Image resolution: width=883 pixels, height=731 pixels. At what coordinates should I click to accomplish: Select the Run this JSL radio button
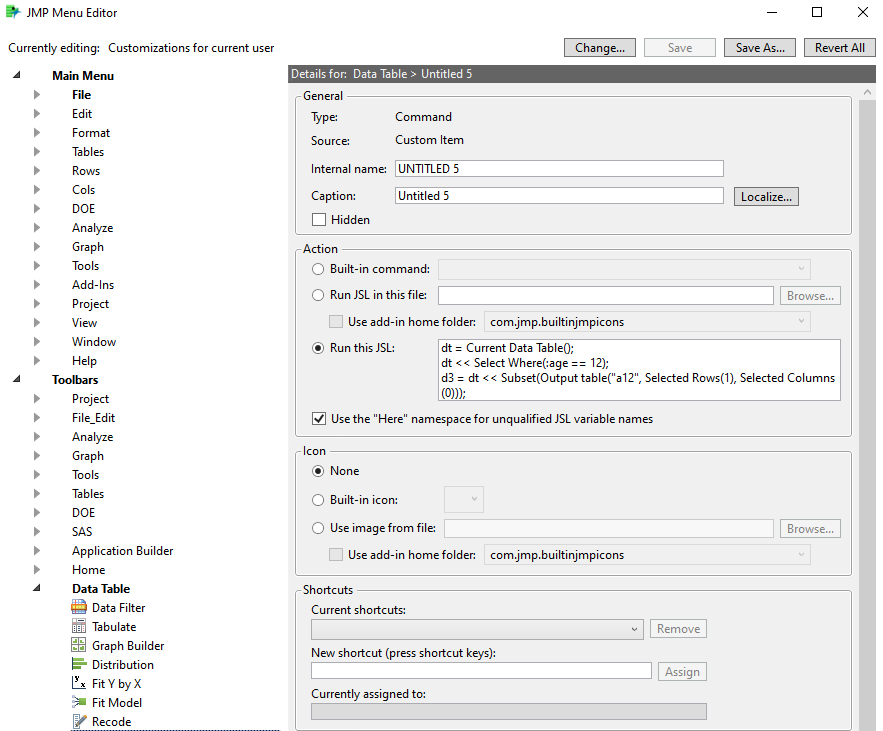318,348
